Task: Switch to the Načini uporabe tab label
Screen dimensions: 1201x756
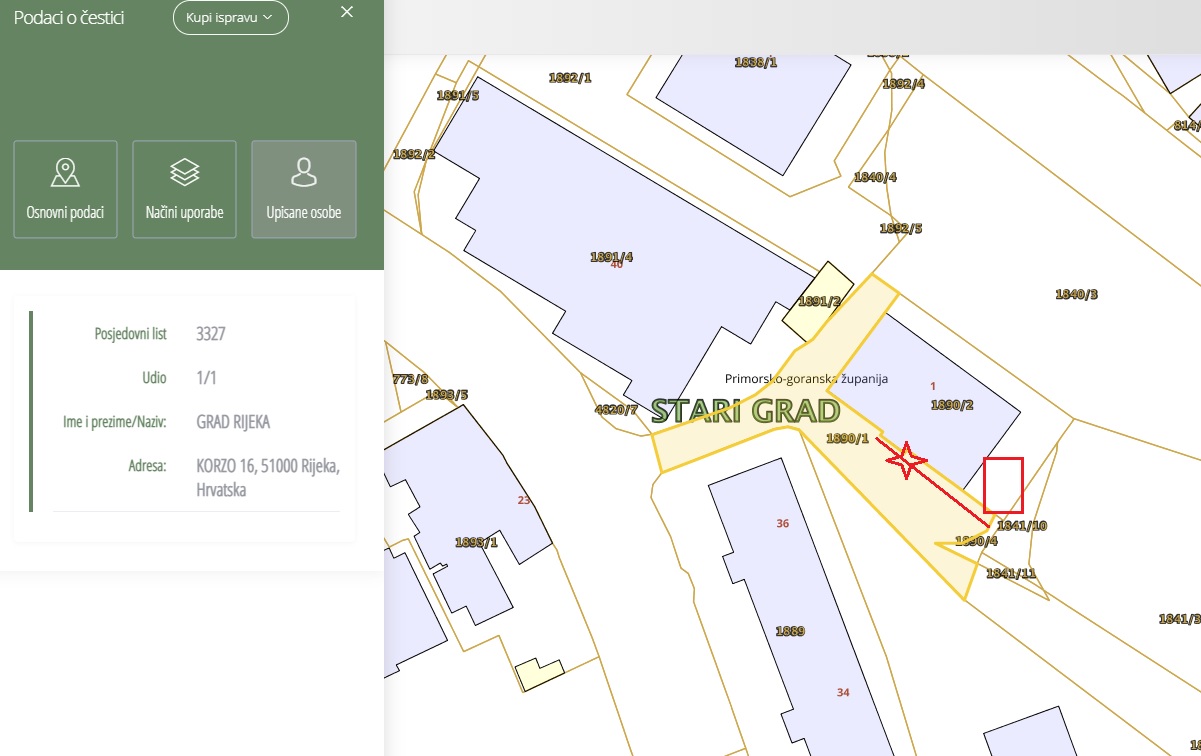Action: click(184, 213)
